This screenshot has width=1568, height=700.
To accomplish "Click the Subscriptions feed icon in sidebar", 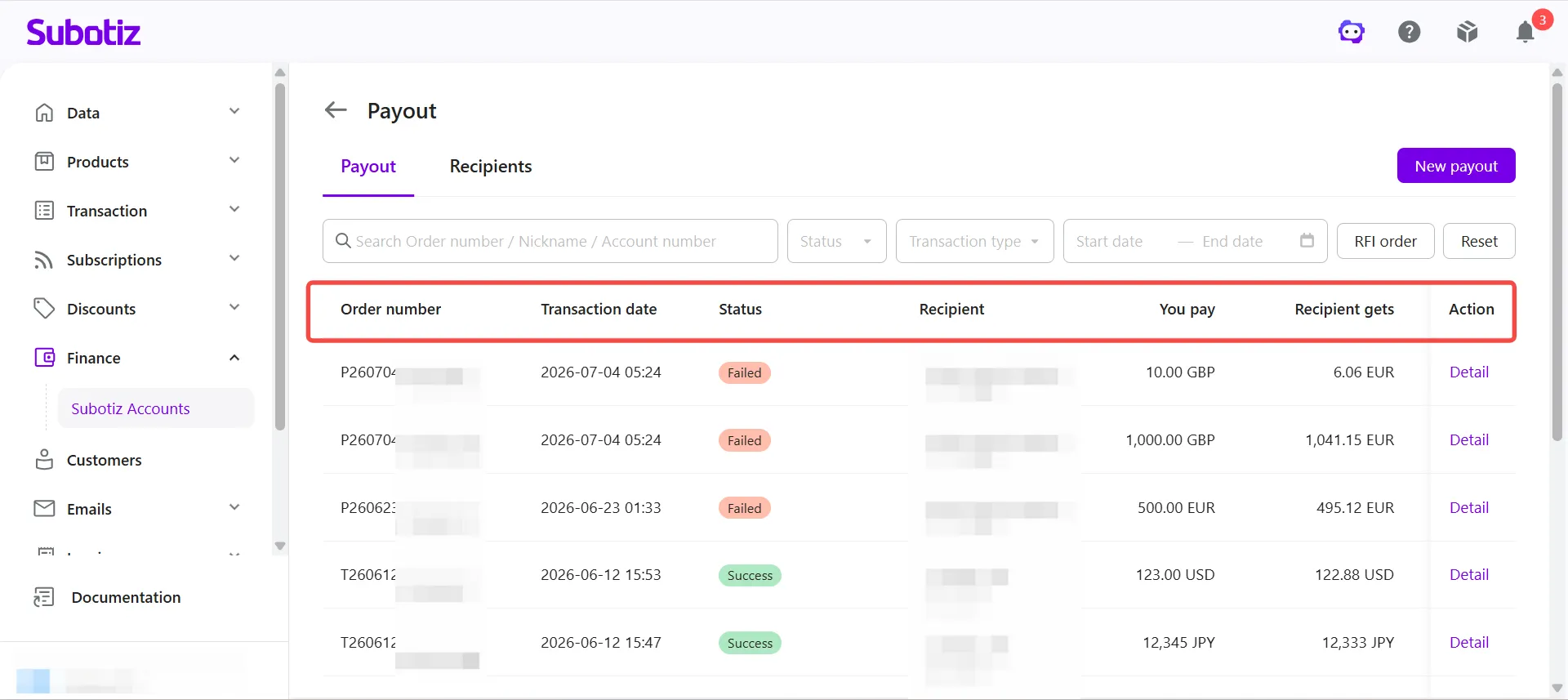I will point(44,260).
